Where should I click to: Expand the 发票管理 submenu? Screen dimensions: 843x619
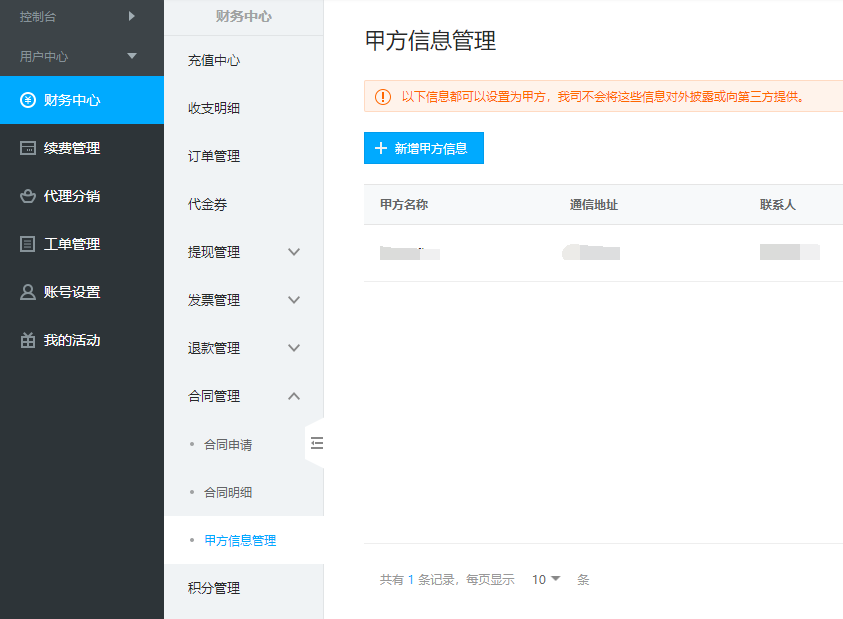[x=294, y=300]
